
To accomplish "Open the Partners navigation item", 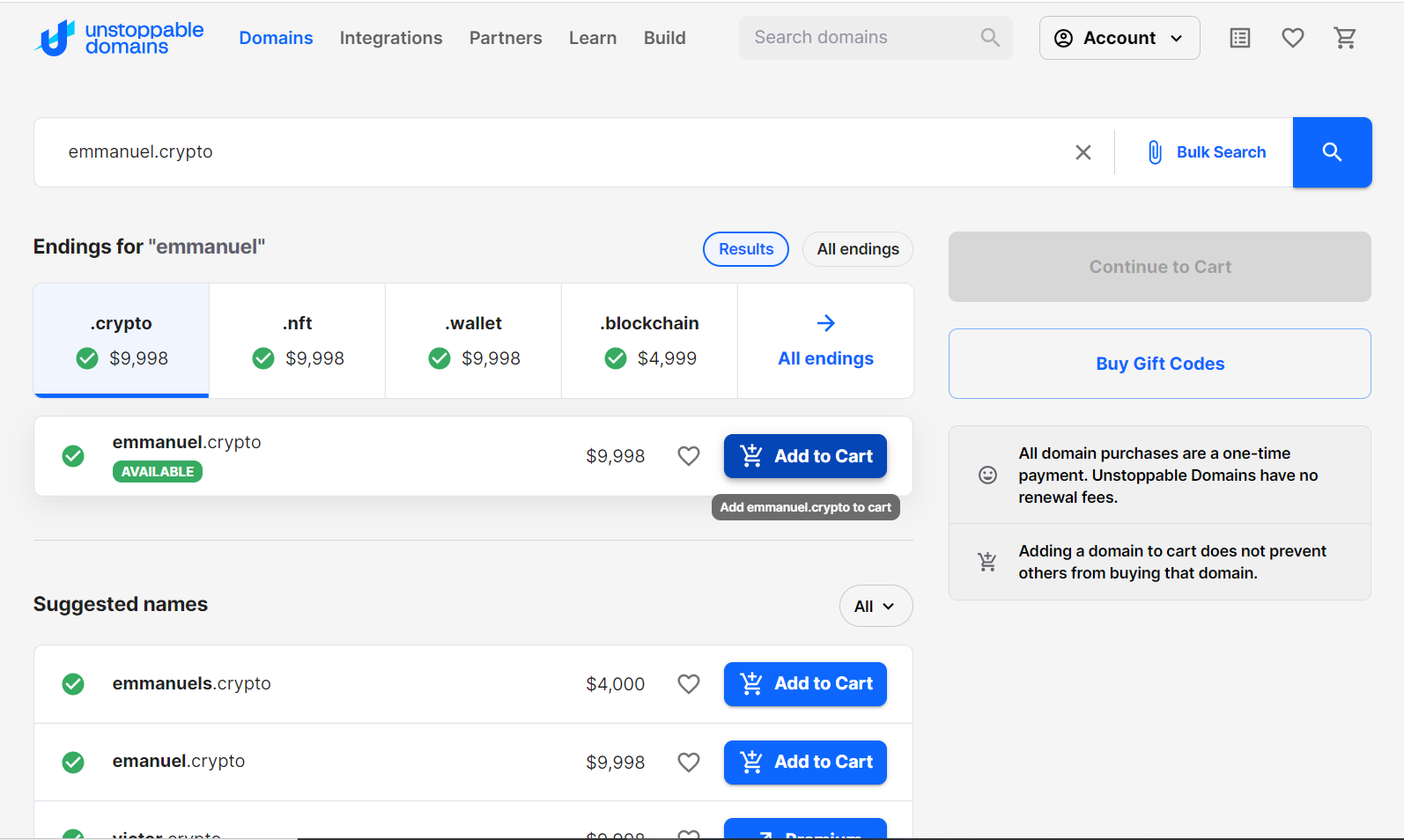I will [x=506, y=38].
